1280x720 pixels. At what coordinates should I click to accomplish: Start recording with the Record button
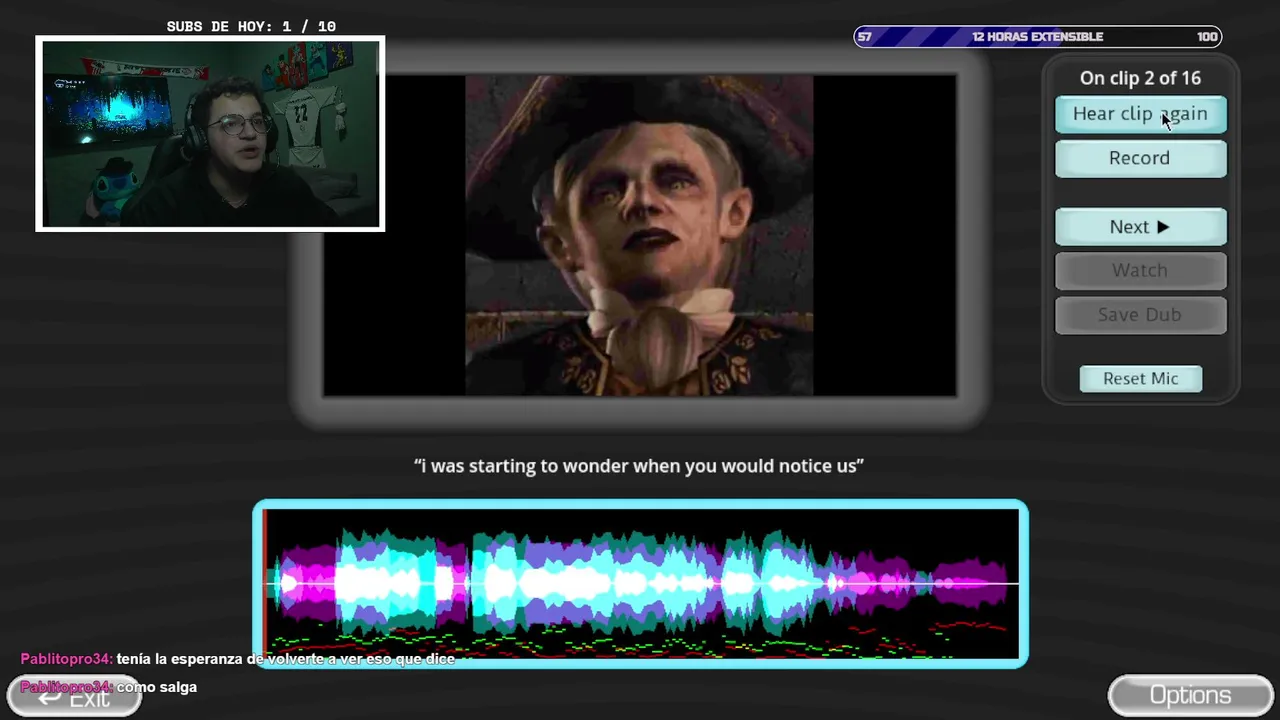point(1140,158)
